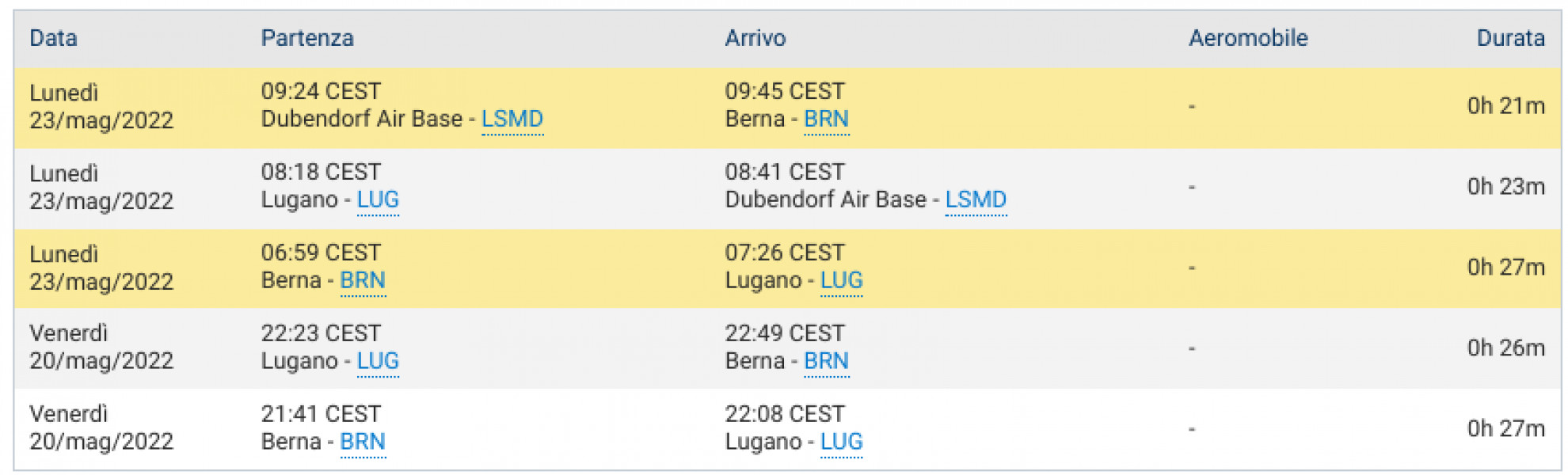1568x475 pixels.
Task: Click the 22:08 CEST arrival time
Action: click(x=784, y=414)
